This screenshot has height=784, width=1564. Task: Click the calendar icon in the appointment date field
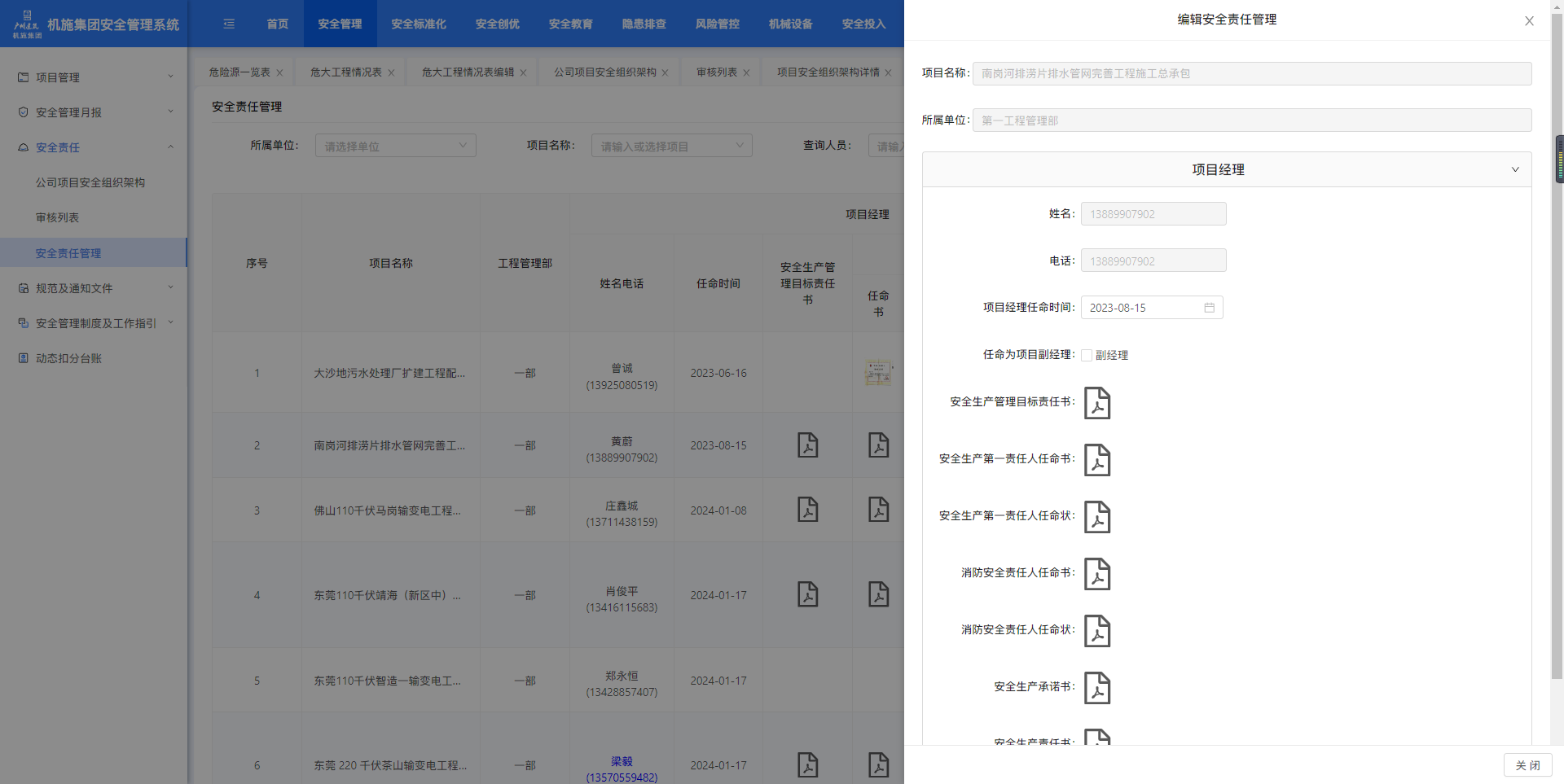[x=1209, y=308]
